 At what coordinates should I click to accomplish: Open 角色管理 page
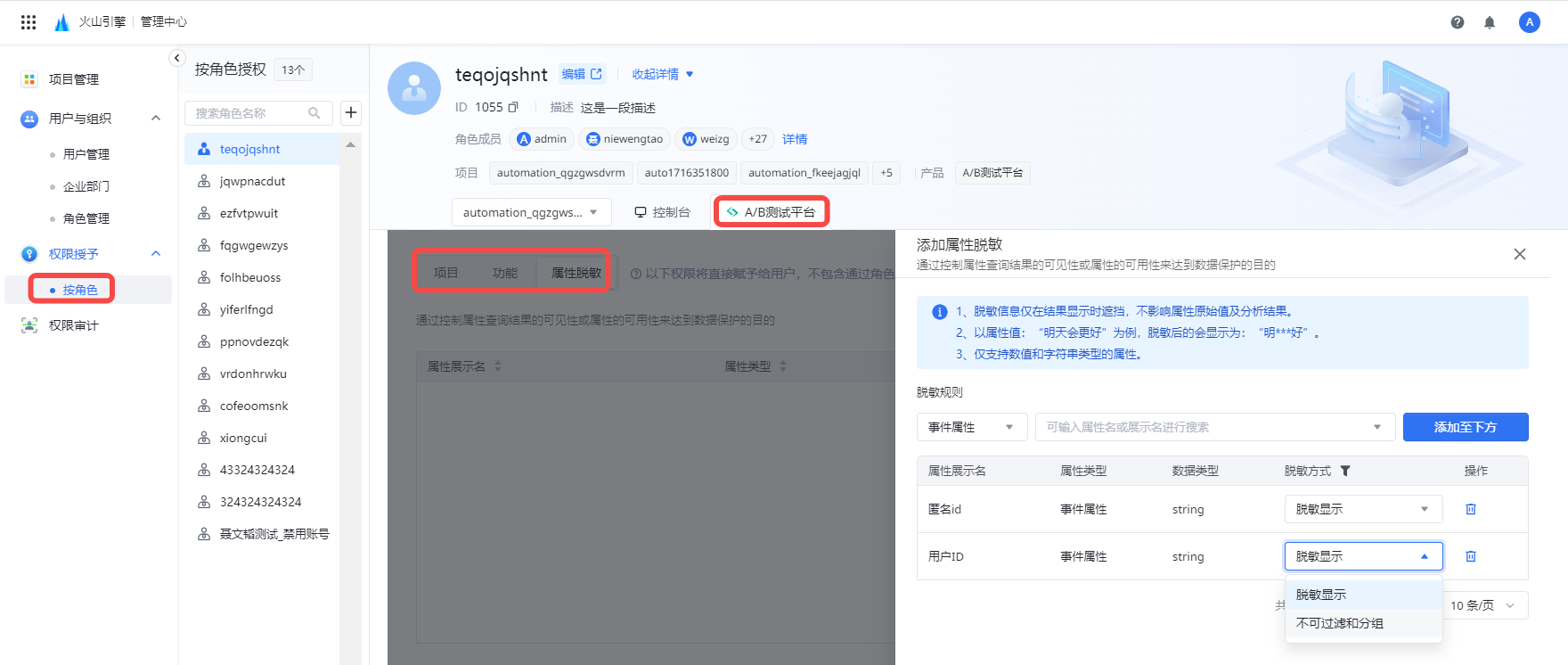86,218
